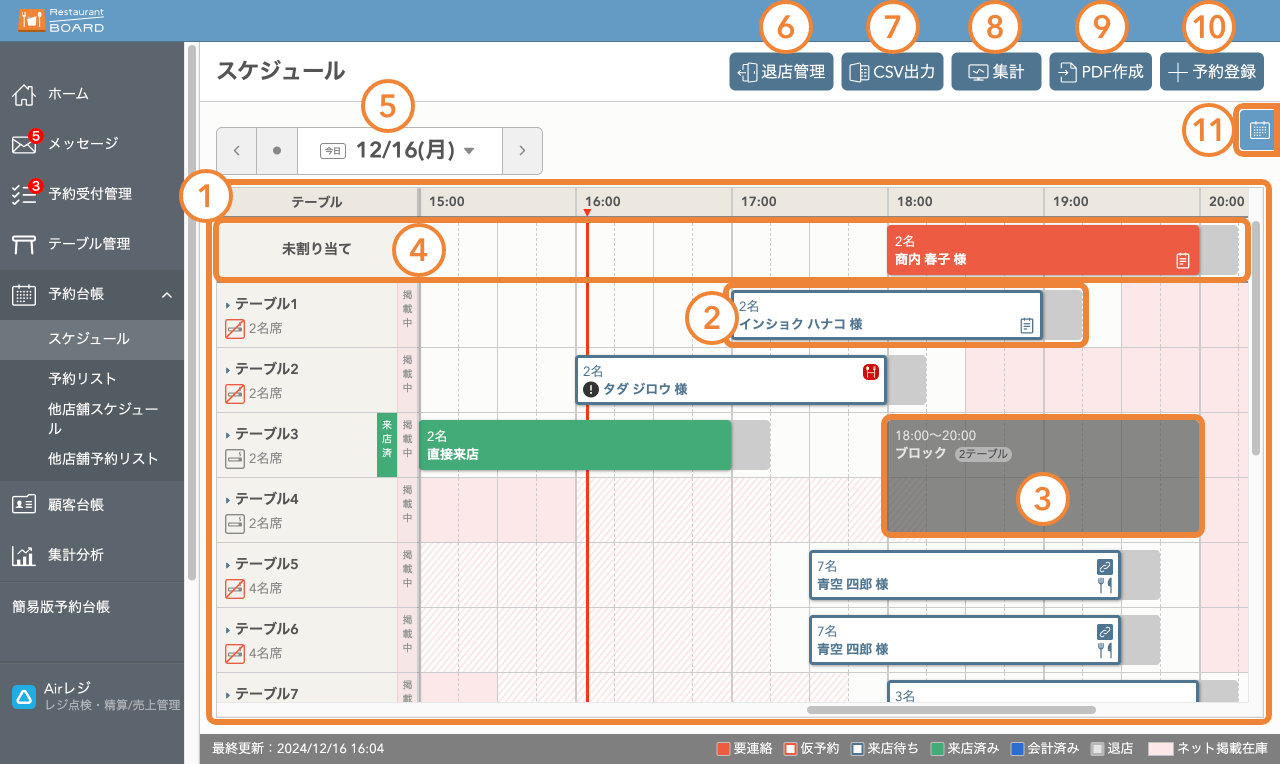
Task: Select 他店舗スケジュール submenu item
Action: click(102, 419)
